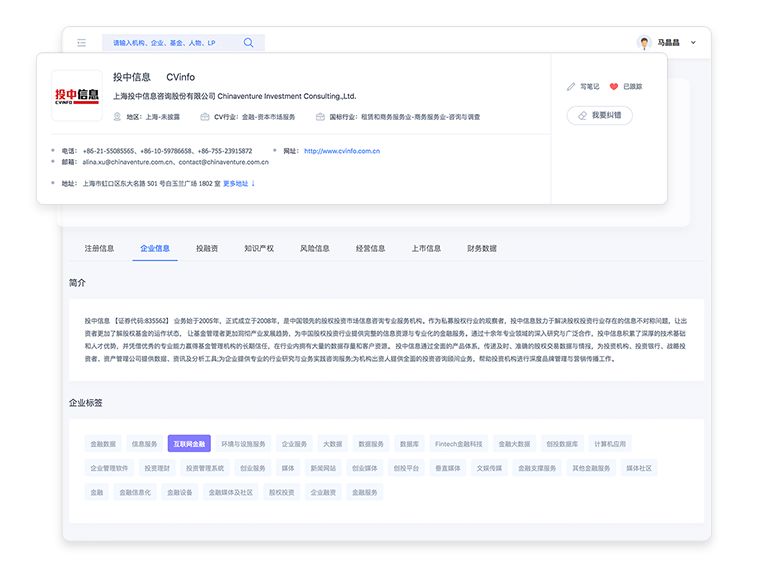
Task: Click the location pin icon by 地区
Action: pos(117,117)
